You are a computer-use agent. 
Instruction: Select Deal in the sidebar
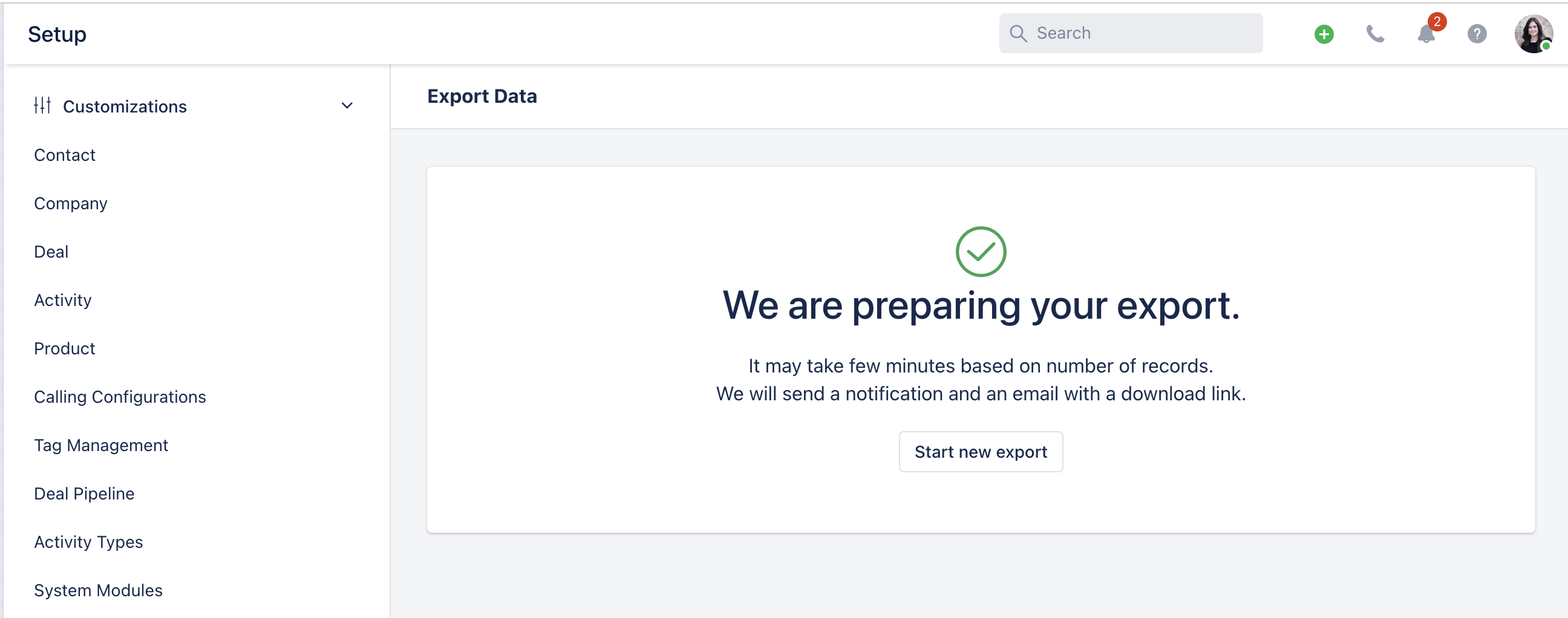click(x=51, y=252)
